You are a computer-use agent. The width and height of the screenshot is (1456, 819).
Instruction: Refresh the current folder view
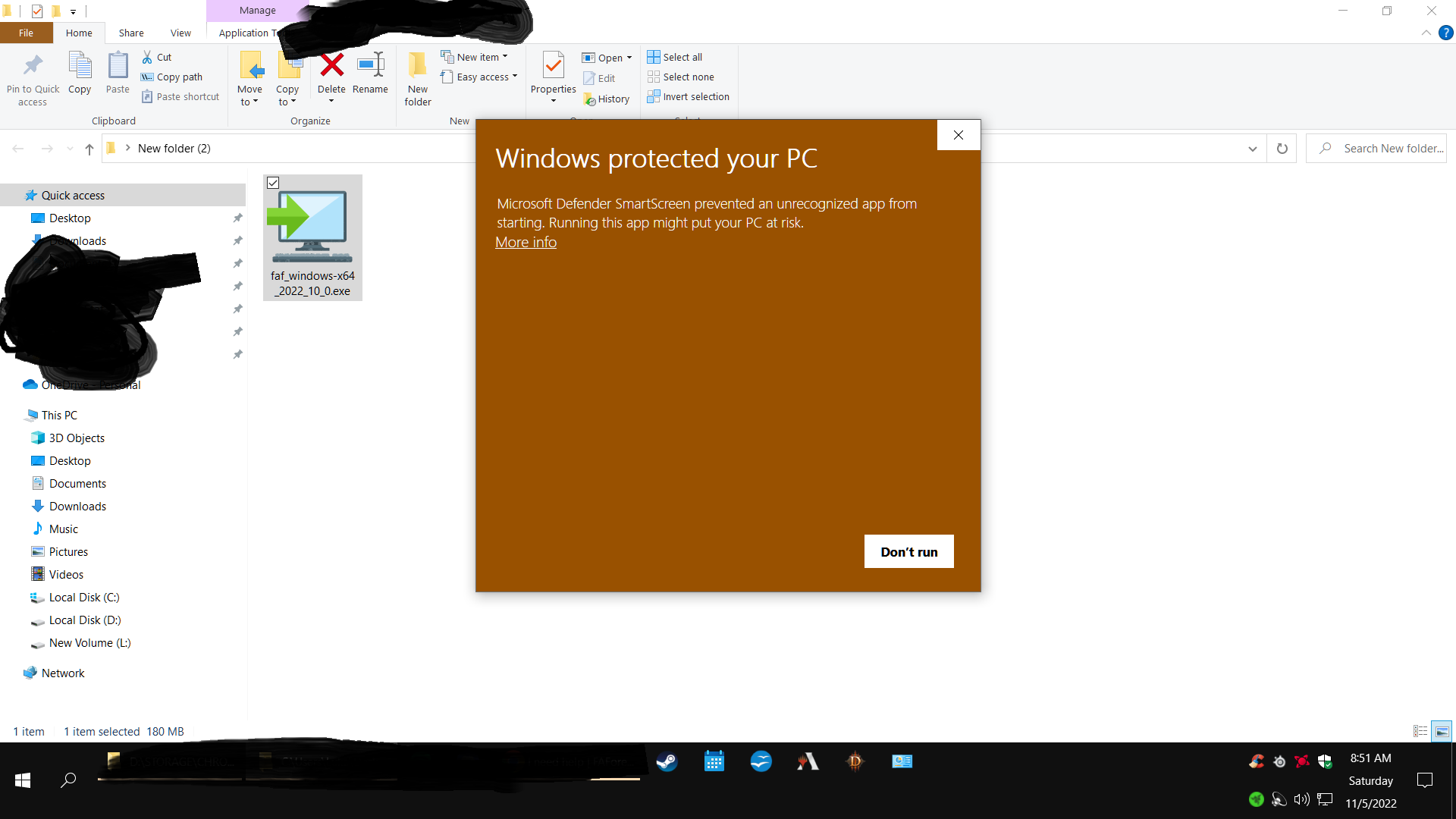point(1282,149)
